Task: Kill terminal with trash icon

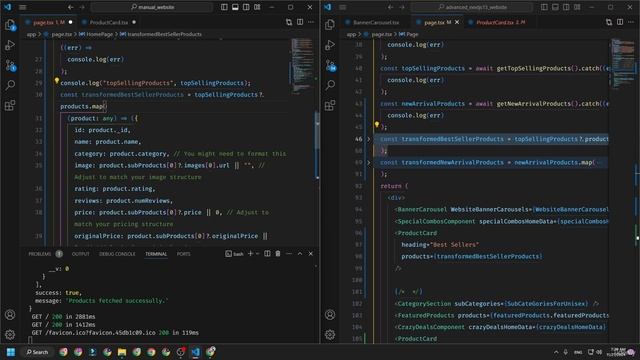Action: pos(278,253)
